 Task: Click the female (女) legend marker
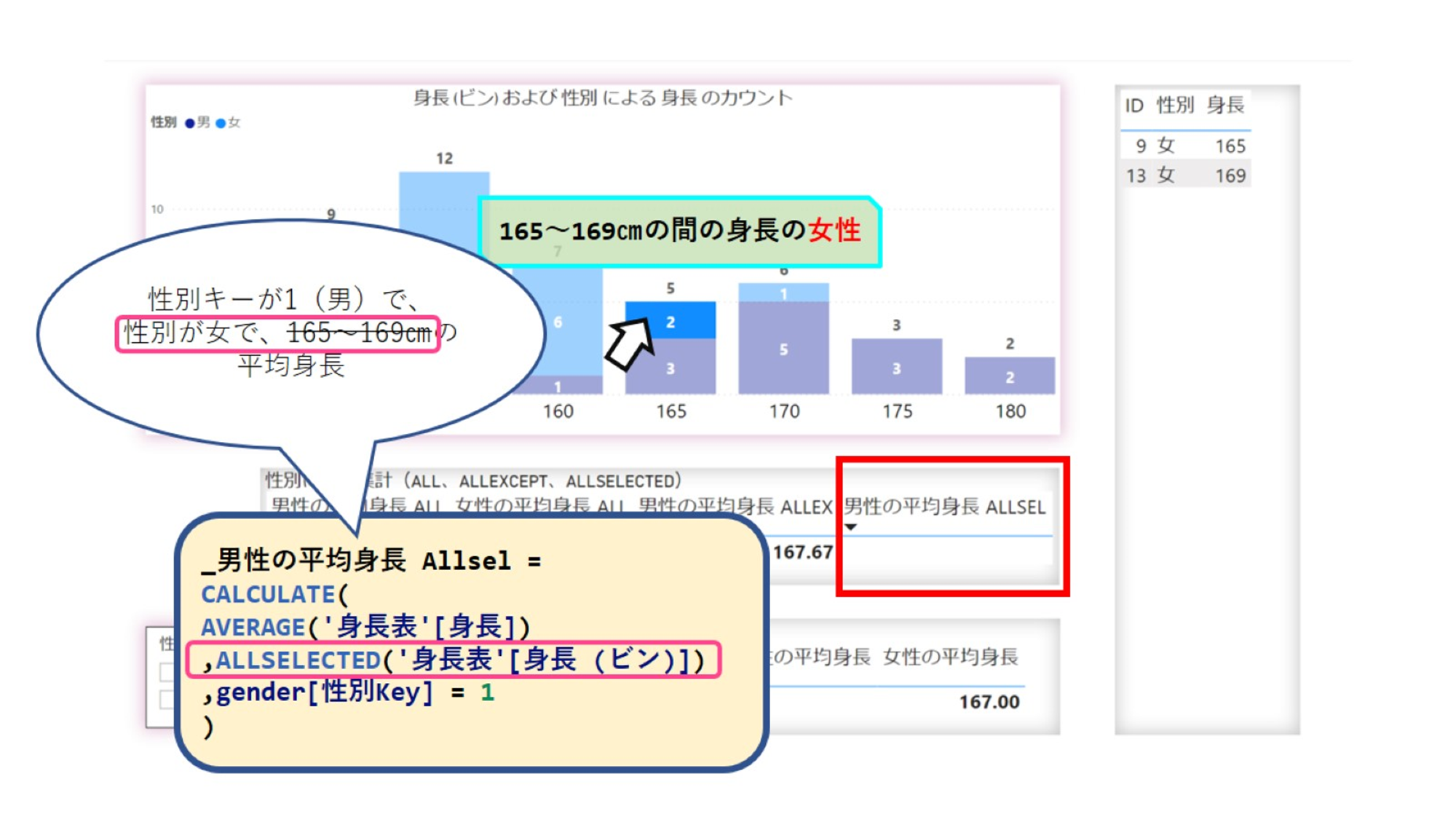pyautogui.click(x=221, y=123)
